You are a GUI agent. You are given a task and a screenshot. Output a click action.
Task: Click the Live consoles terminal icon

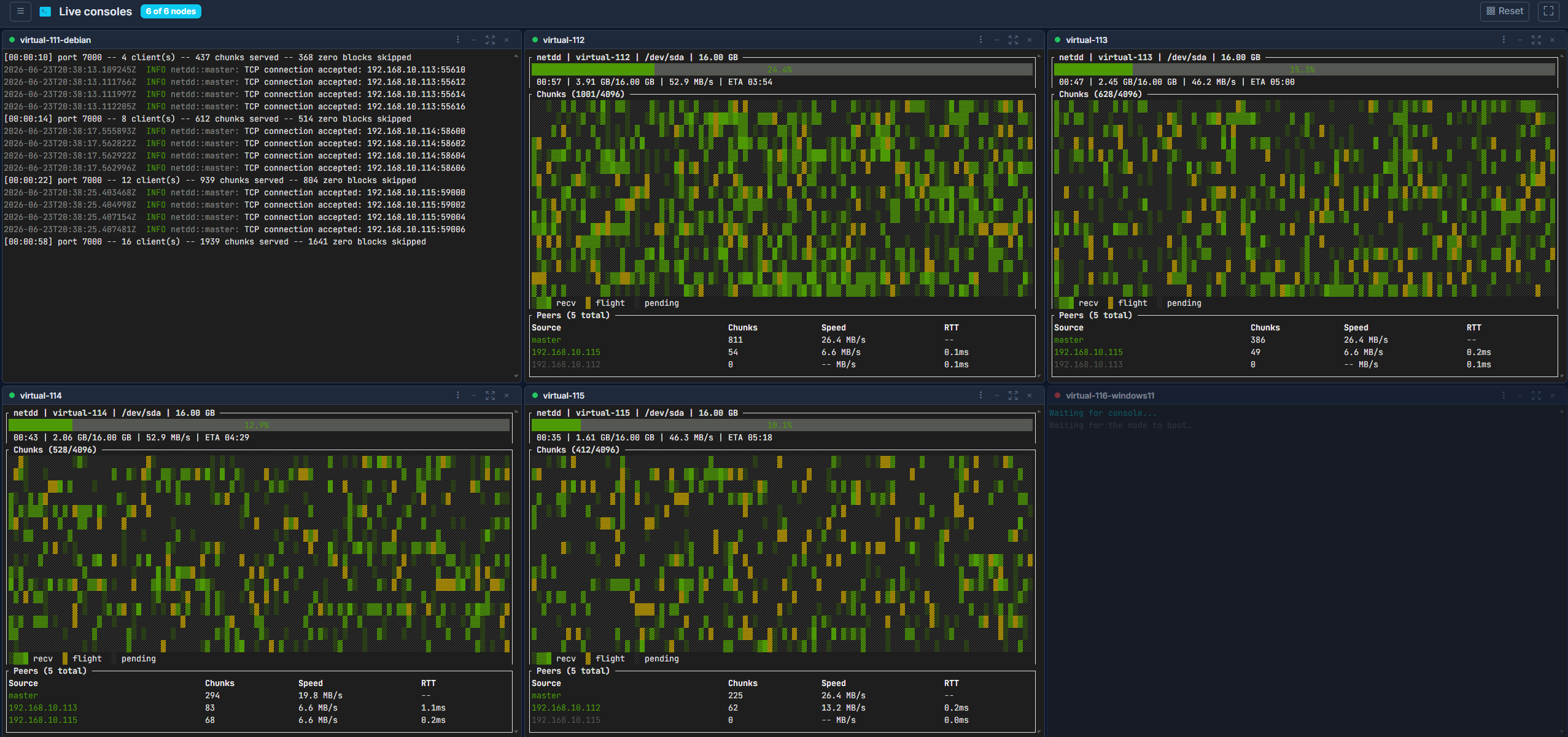(45, 12)
